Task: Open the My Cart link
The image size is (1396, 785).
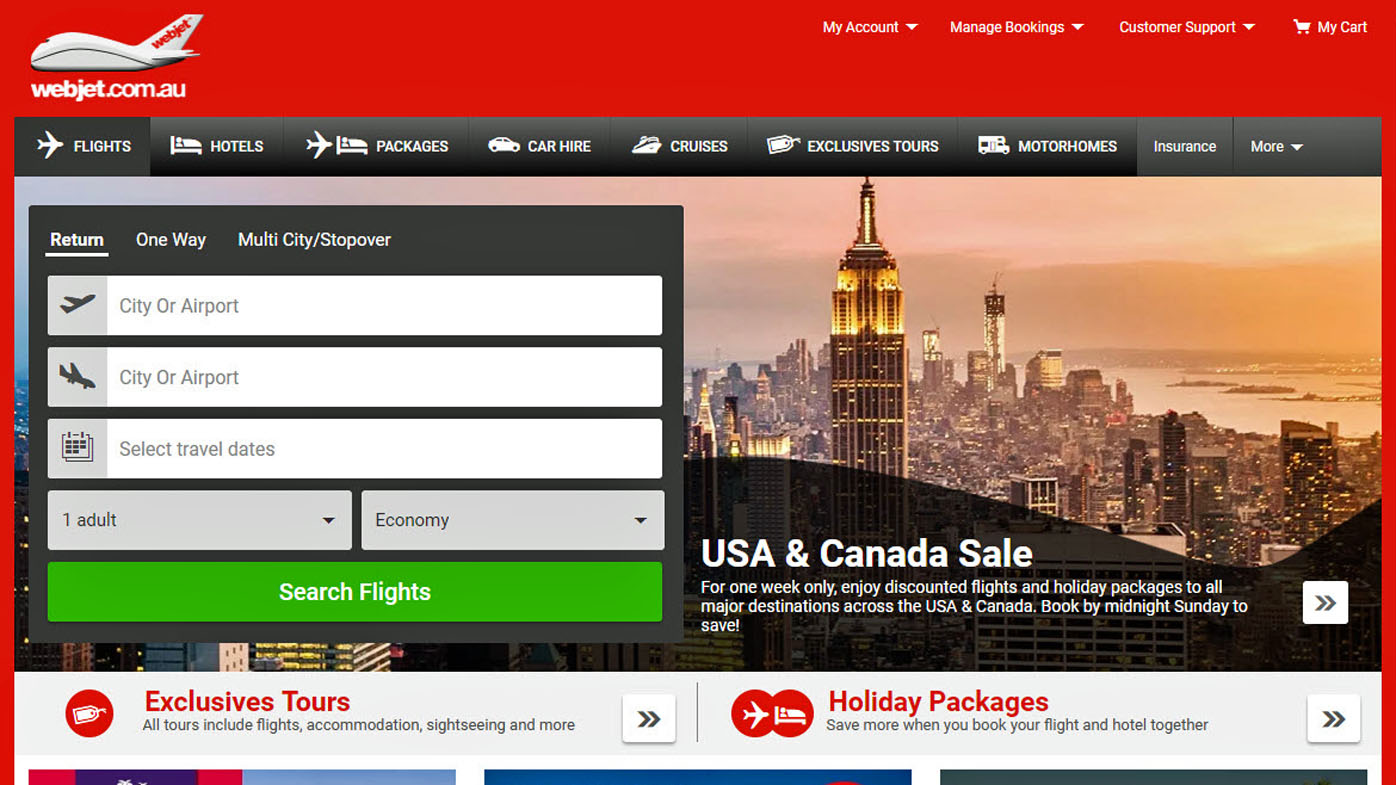Action: [x=1330, y=27]
